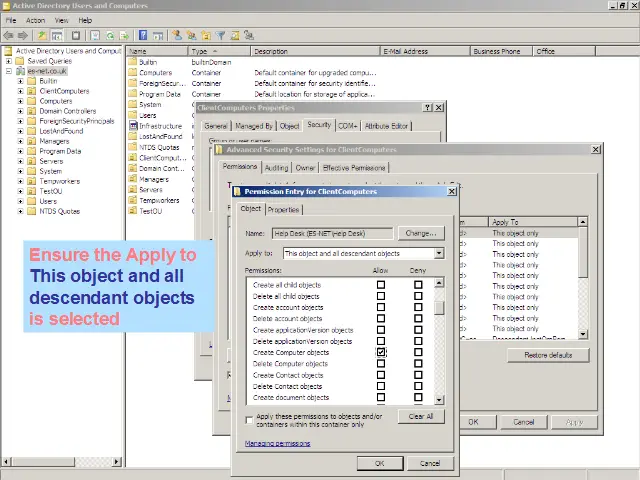Viewport: 640px width, 480px height.
Task: Click the ClientComputers OU folder in tree
Action: (33, 91)
